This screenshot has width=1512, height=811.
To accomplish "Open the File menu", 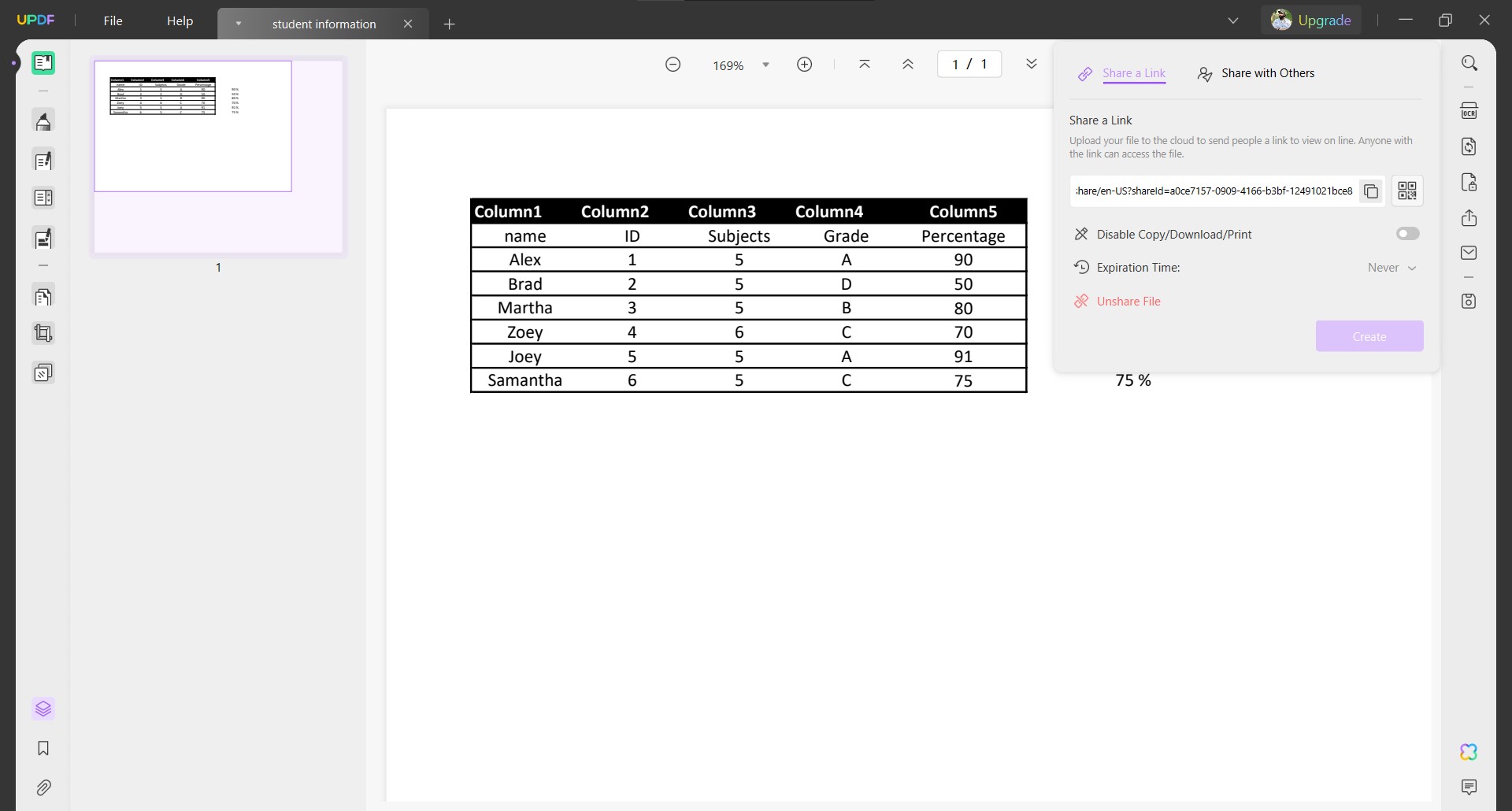I will tap(113, 20).
